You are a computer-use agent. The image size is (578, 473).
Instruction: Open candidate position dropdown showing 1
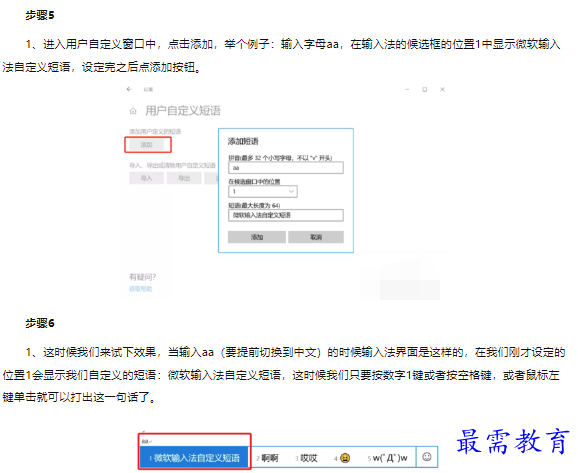[x=263, y=191]
